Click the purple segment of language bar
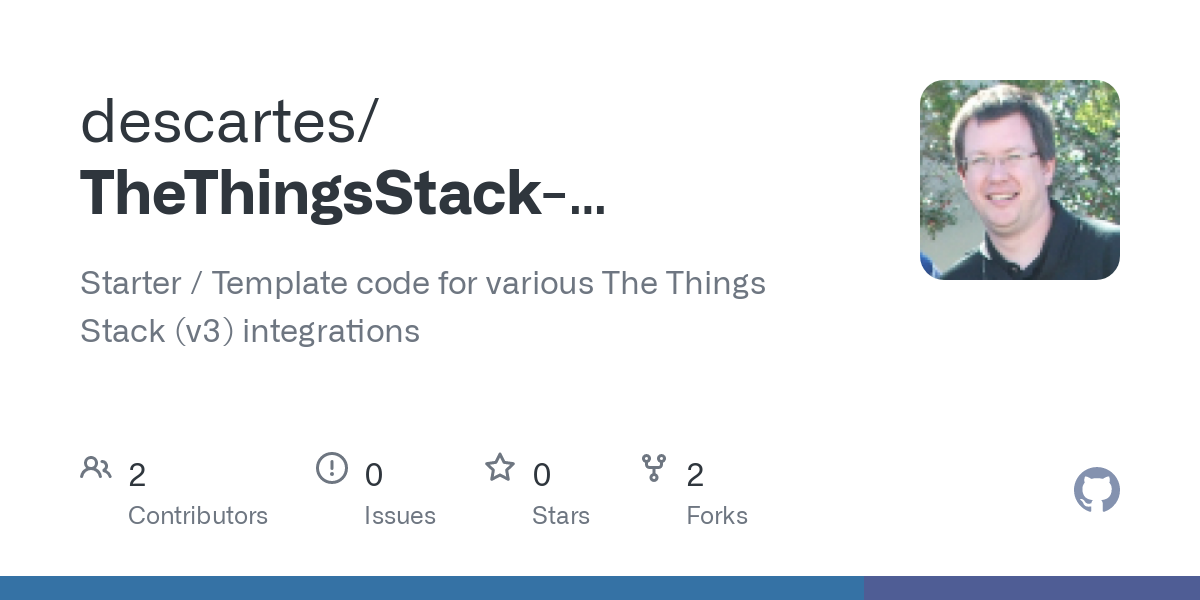This screenshot has width=1200, height=600. click(x=1030, y=588)
